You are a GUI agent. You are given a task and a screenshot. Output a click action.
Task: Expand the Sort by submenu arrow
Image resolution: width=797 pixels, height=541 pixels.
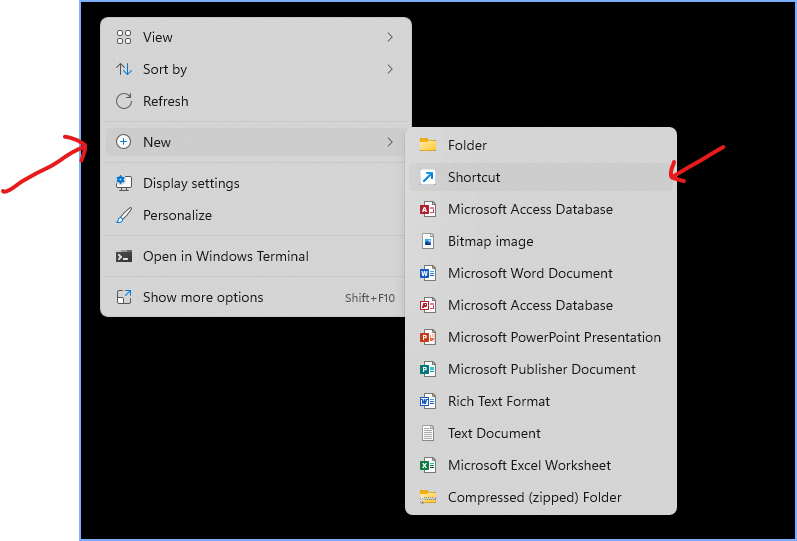click(390, 69)
